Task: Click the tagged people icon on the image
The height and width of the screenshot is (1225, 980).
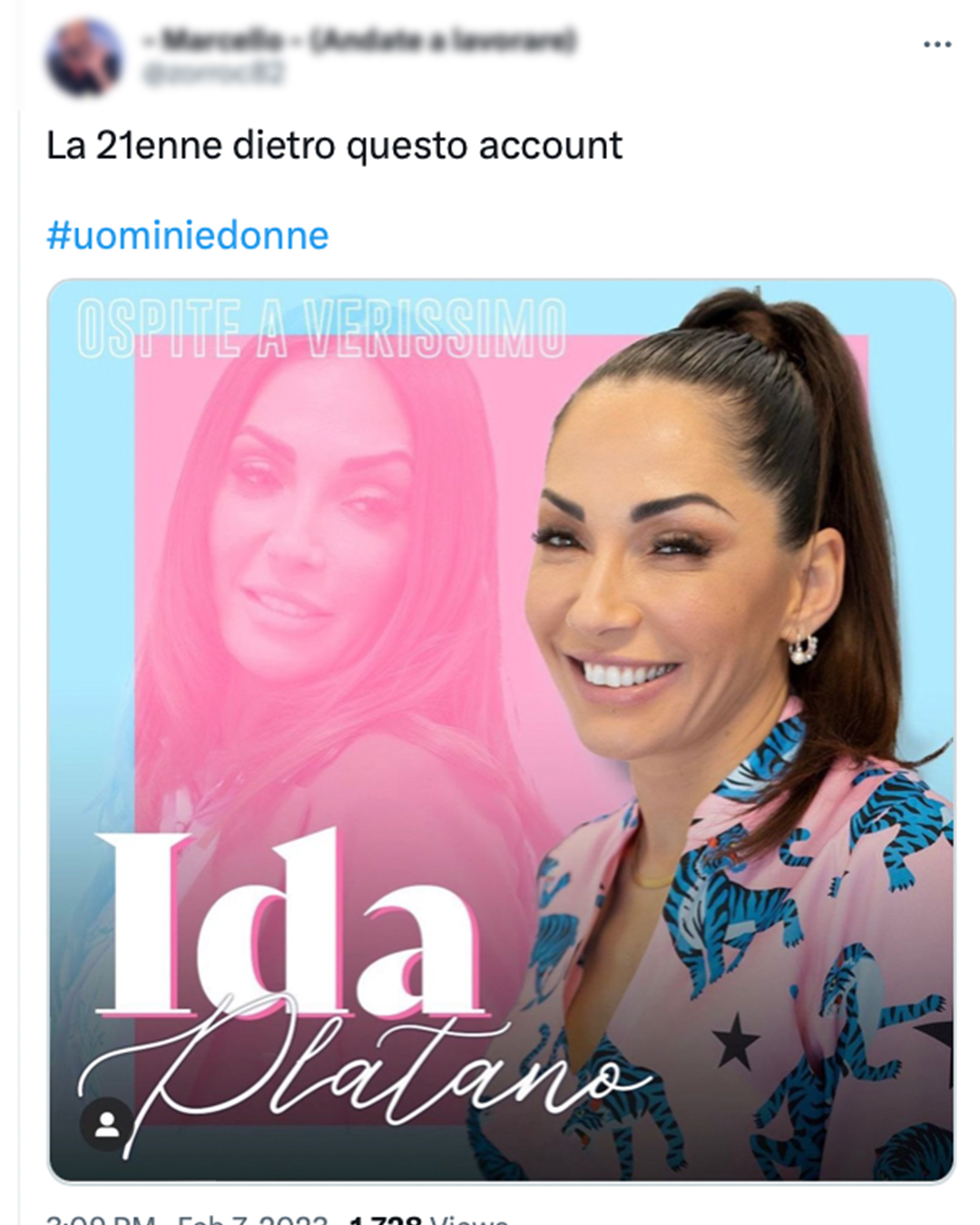Action: point(107,1125)
